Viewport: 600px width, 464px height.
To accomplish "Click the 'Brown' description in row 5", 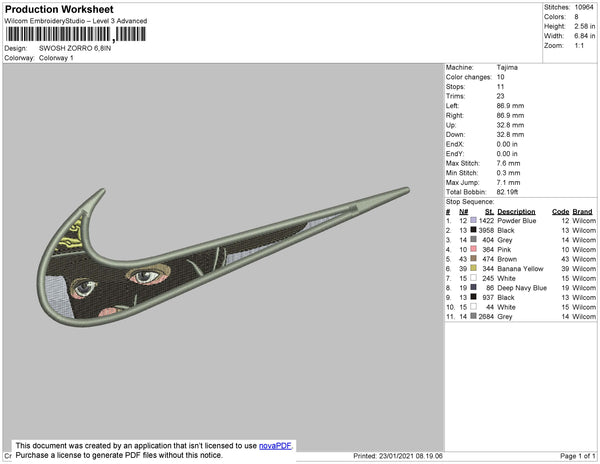I will 507,259.
